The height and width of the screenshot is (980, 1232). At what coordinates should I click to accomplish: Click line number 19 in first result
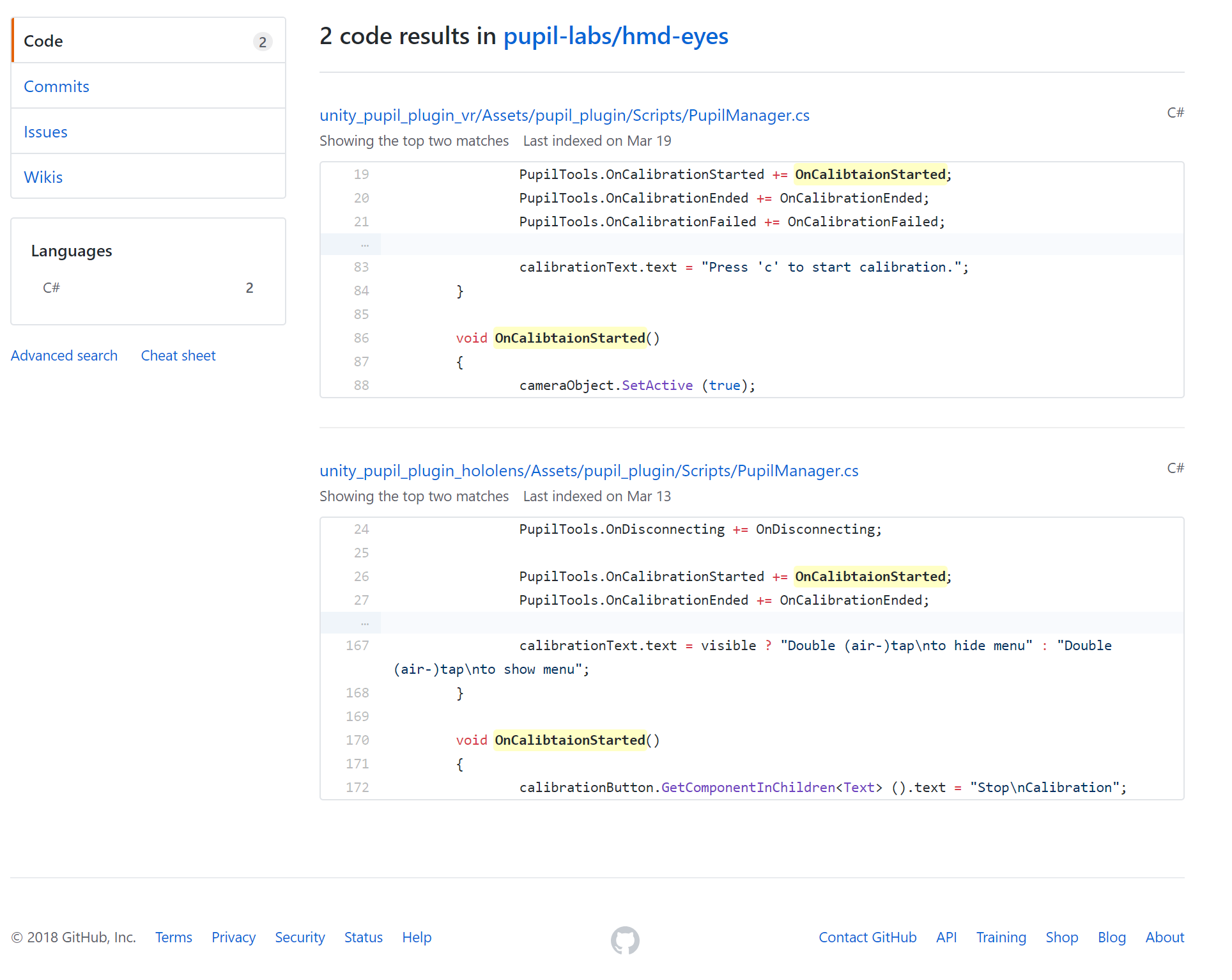click(361, 174)
